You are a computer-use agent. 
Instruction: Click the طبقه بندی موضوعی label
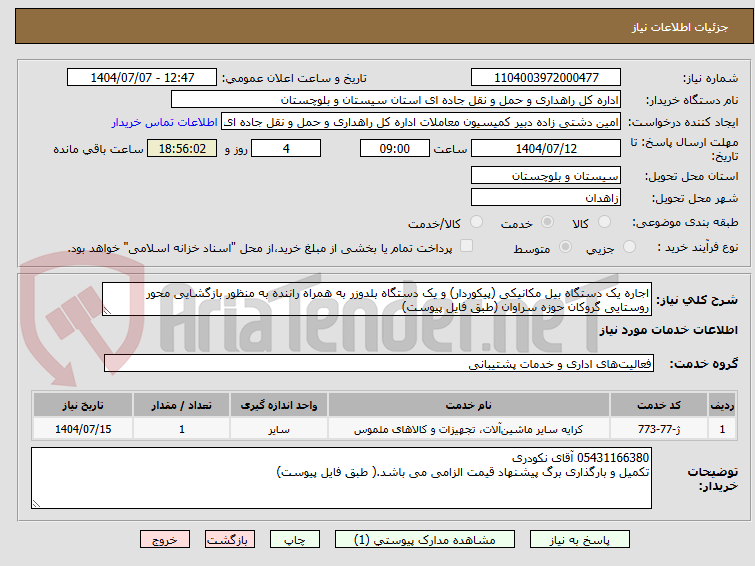[x=685, y=222]
